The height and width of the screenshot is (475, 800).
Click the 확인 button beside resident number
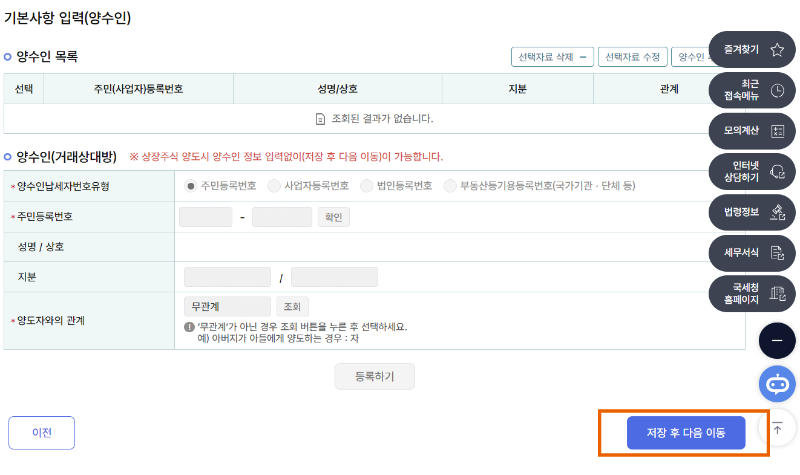click(334, 217)
